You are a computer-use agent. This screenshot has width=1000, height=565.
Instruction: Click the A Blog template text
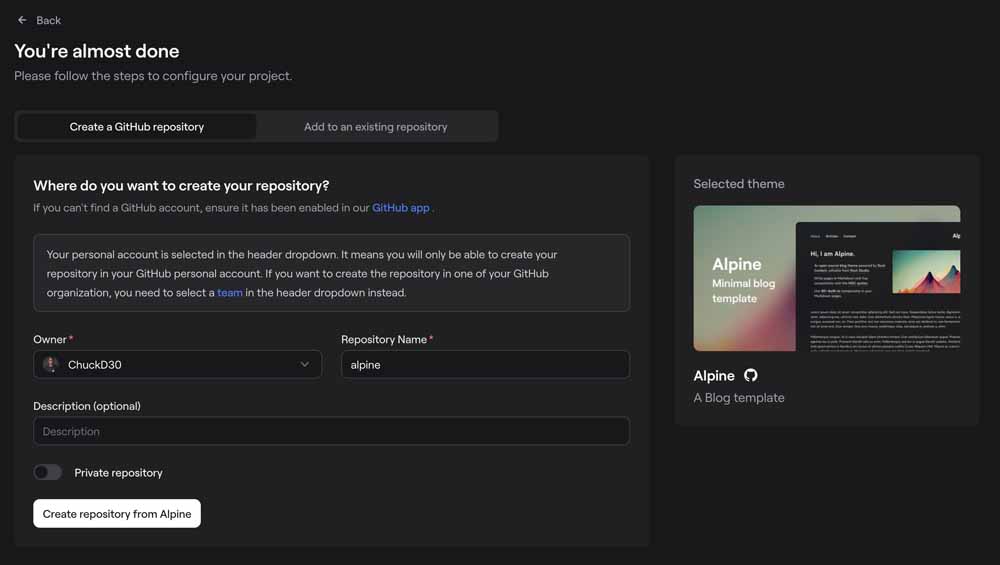coord(739,398)
